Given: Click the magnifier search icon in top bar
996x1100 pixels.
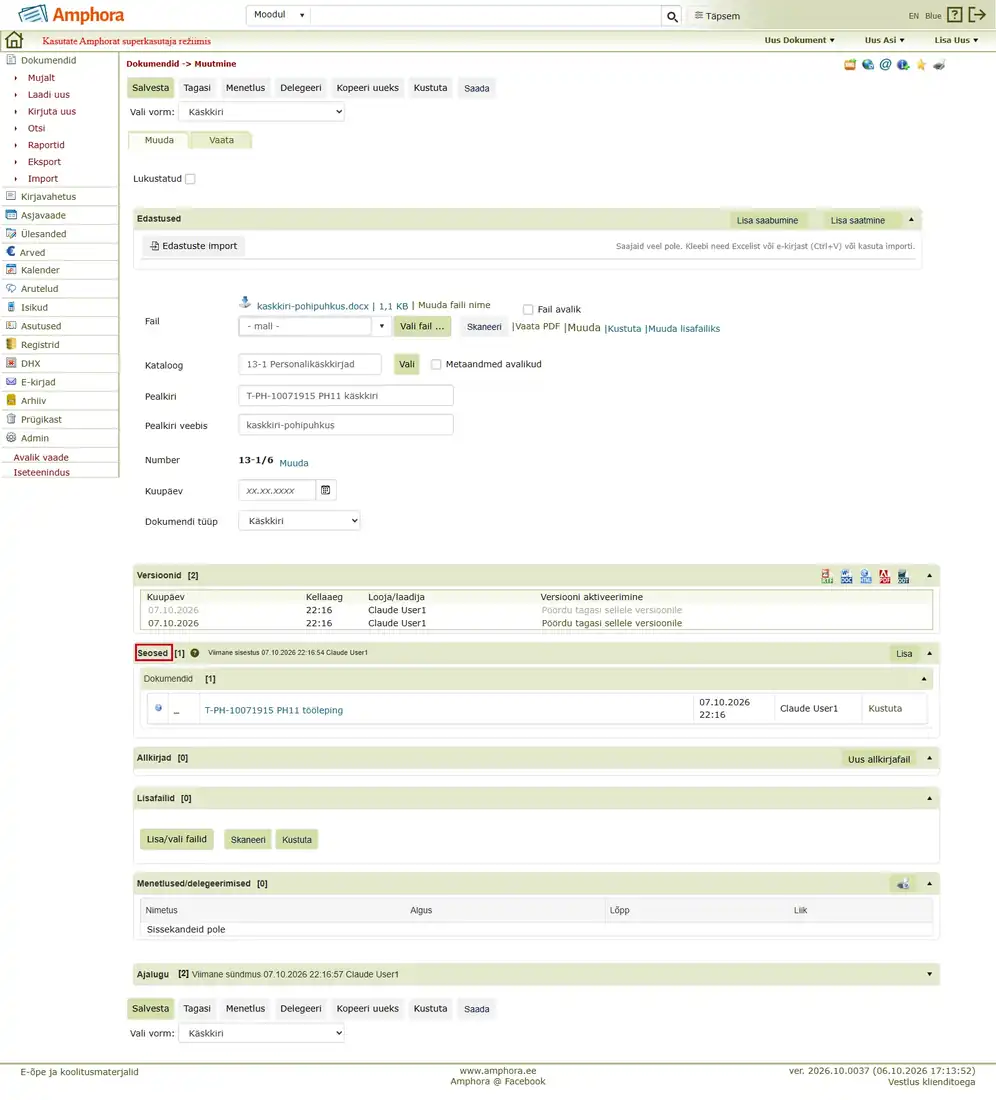Looking at the screenshot, I should pos(672,16).
